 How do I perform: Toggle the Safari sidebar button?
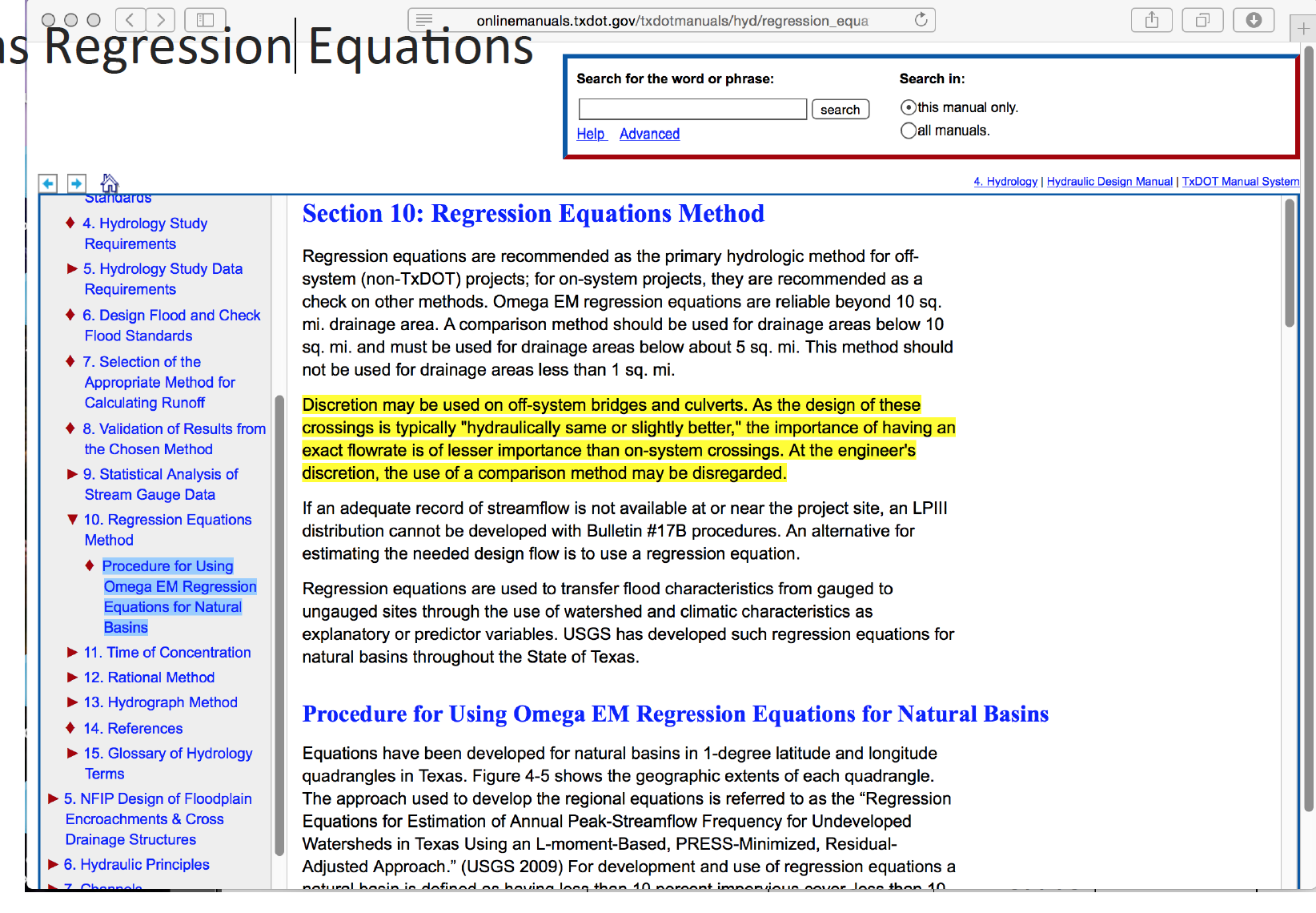[205, 20]
